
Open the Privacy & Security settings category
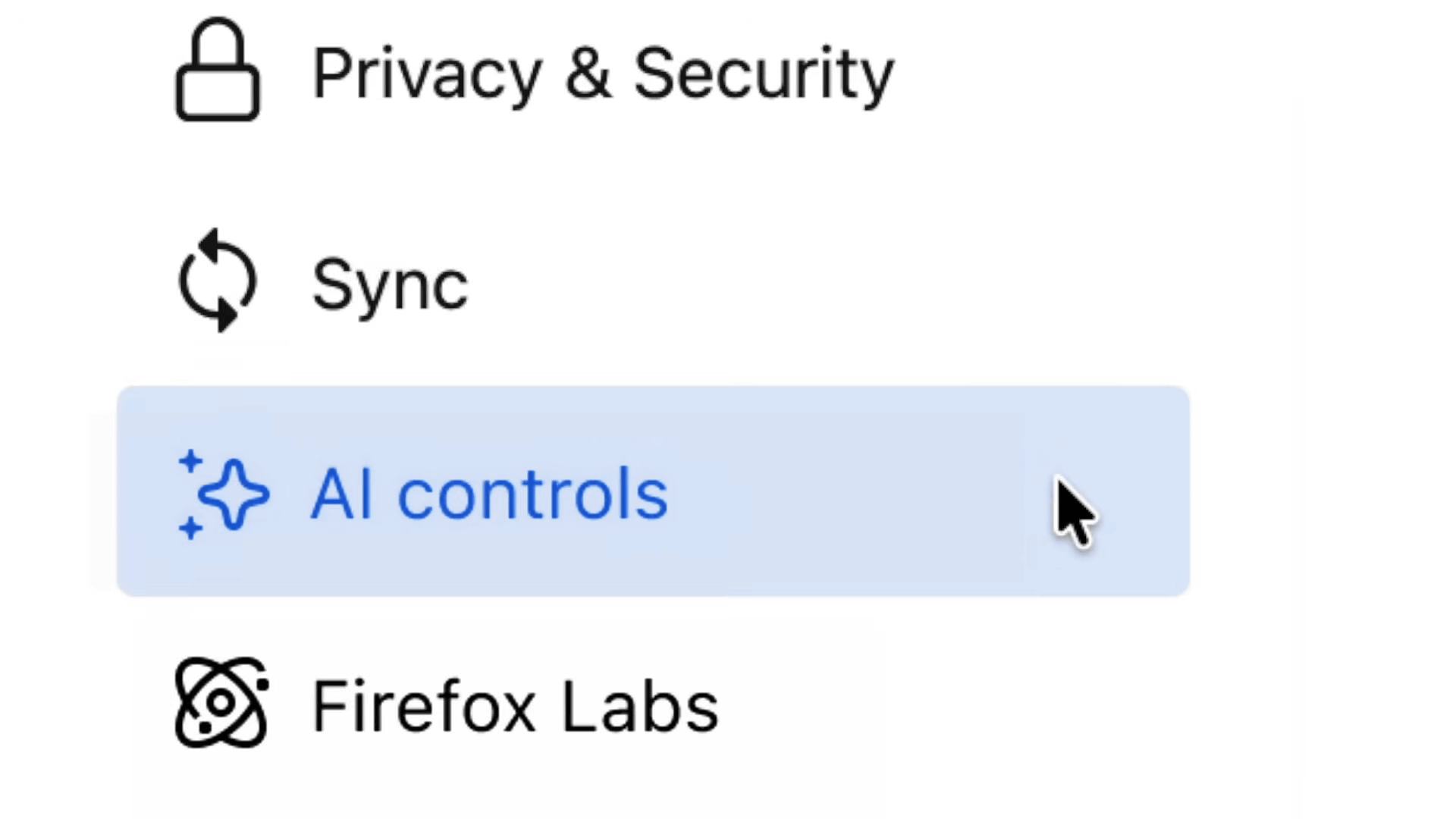602,74
